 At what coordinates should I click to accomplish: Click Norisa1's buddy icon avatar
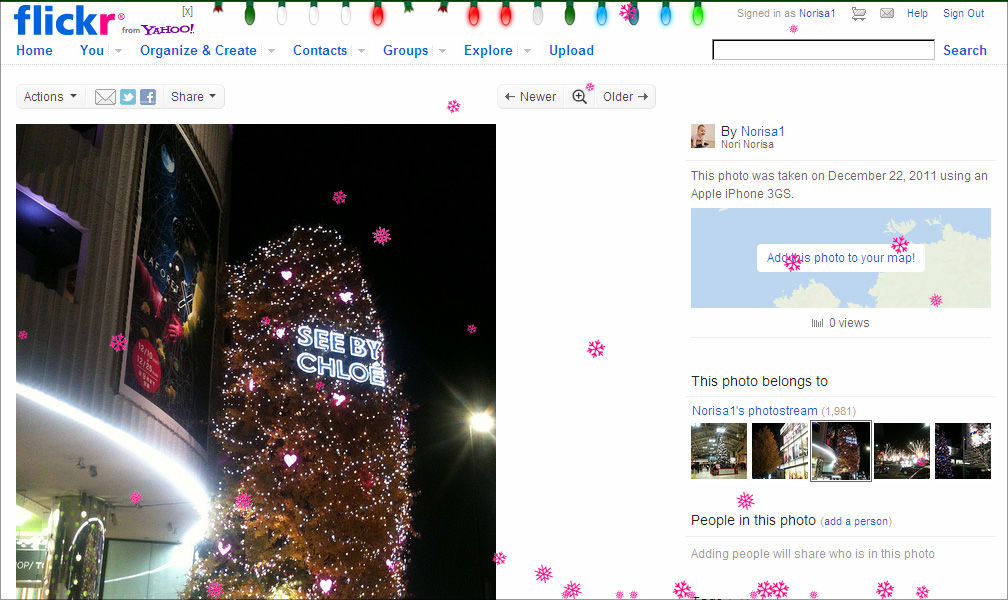703,136
